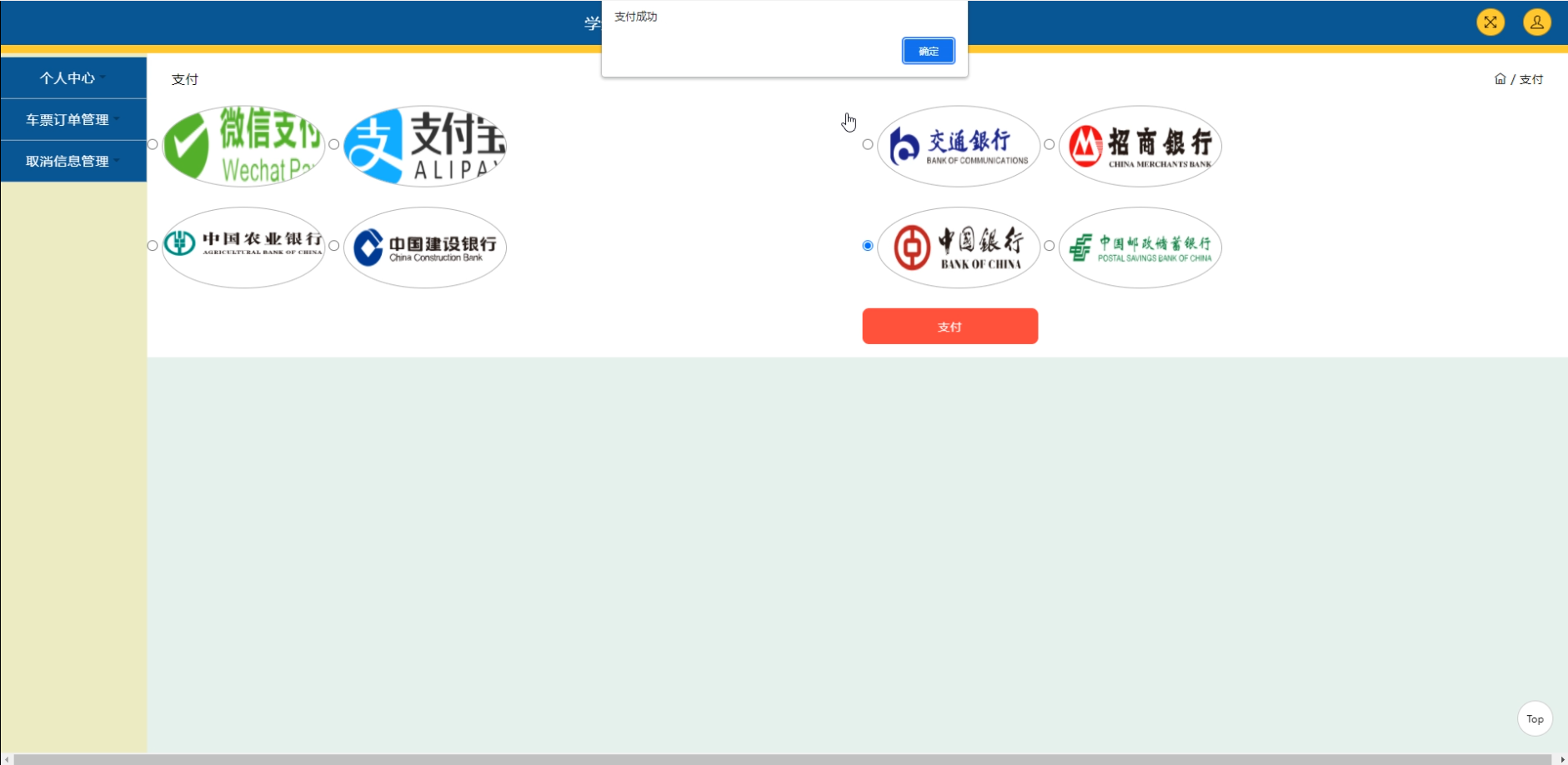The width and height of the screenshot is (1568, 765).
Task: Click the horizontal scrollbar at bottom
Action: 783,759
